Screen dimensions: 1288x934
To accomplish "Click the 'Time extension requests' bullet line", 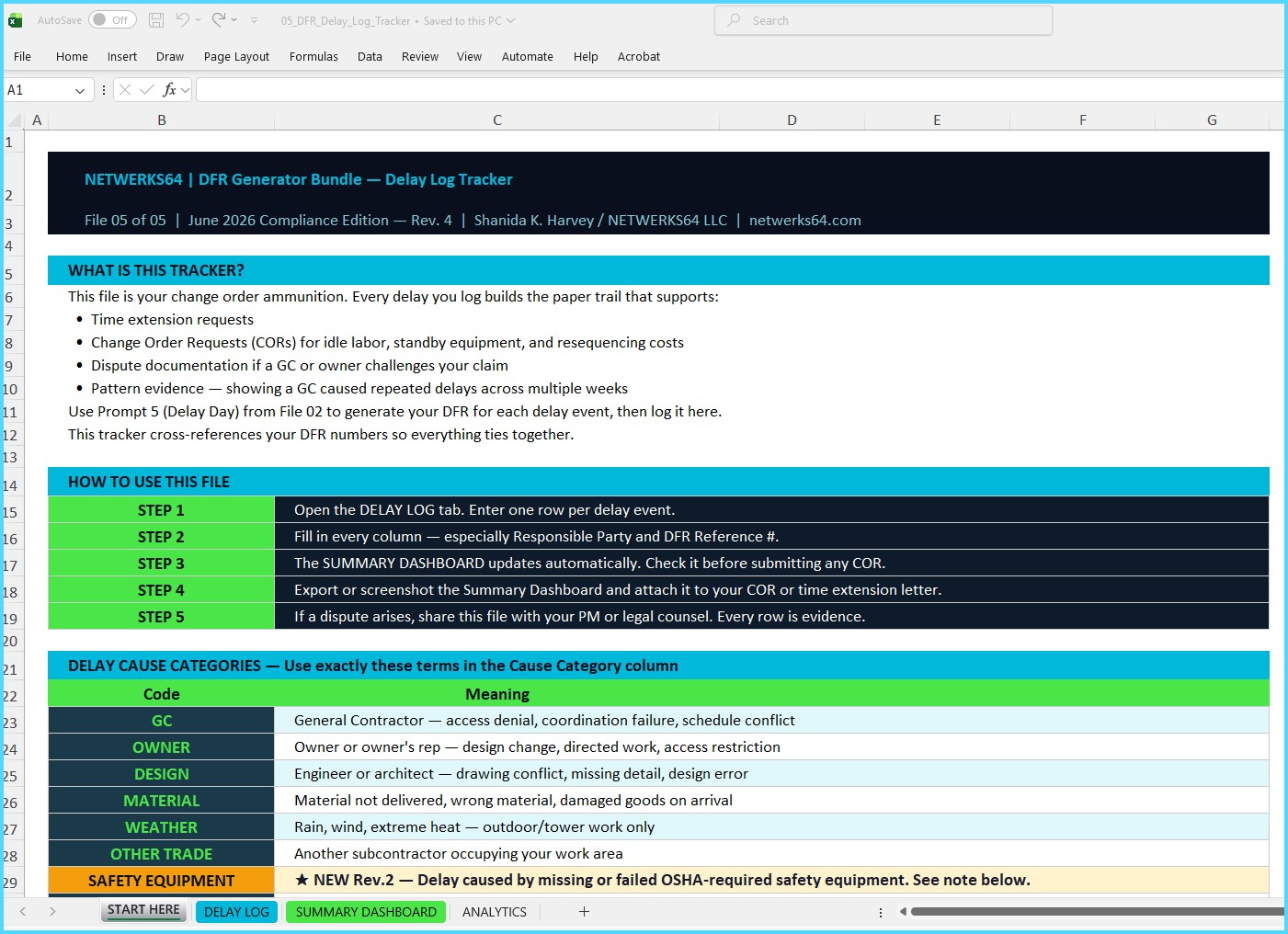I will coord(172,320).
